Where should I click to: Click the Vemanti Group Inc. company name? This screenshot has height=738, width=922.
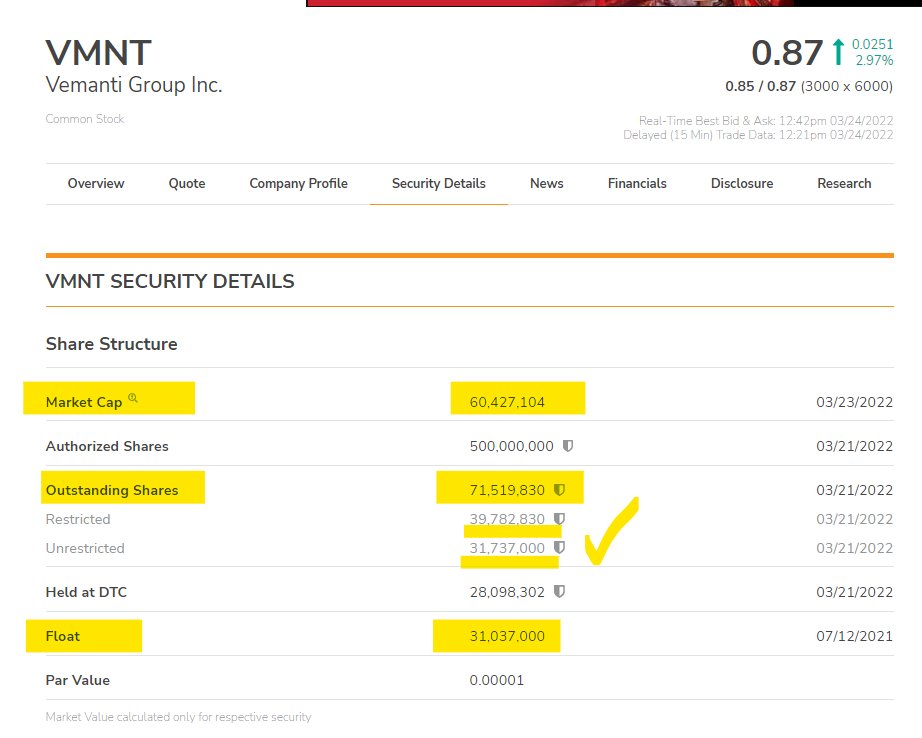[134, 85]
